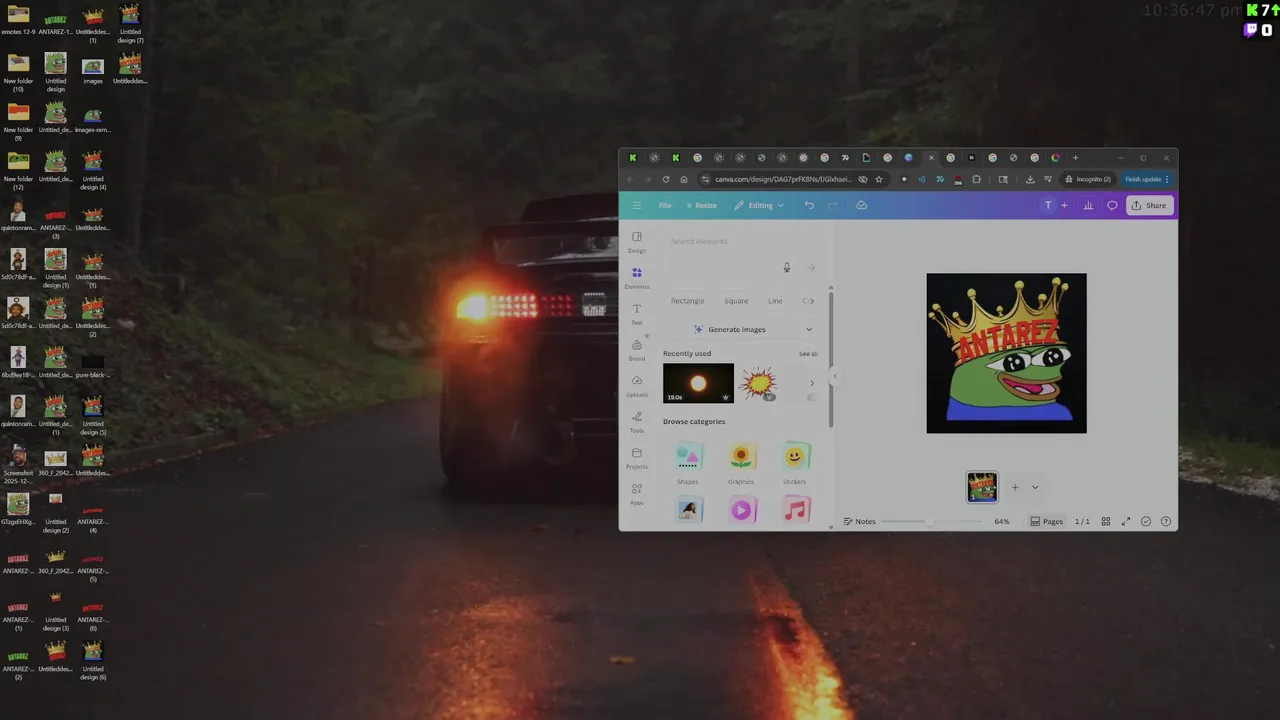The width and height of the screenshot is (1280, 720).
Task: Reload the page in Chrome
Action: click(666, 179)
